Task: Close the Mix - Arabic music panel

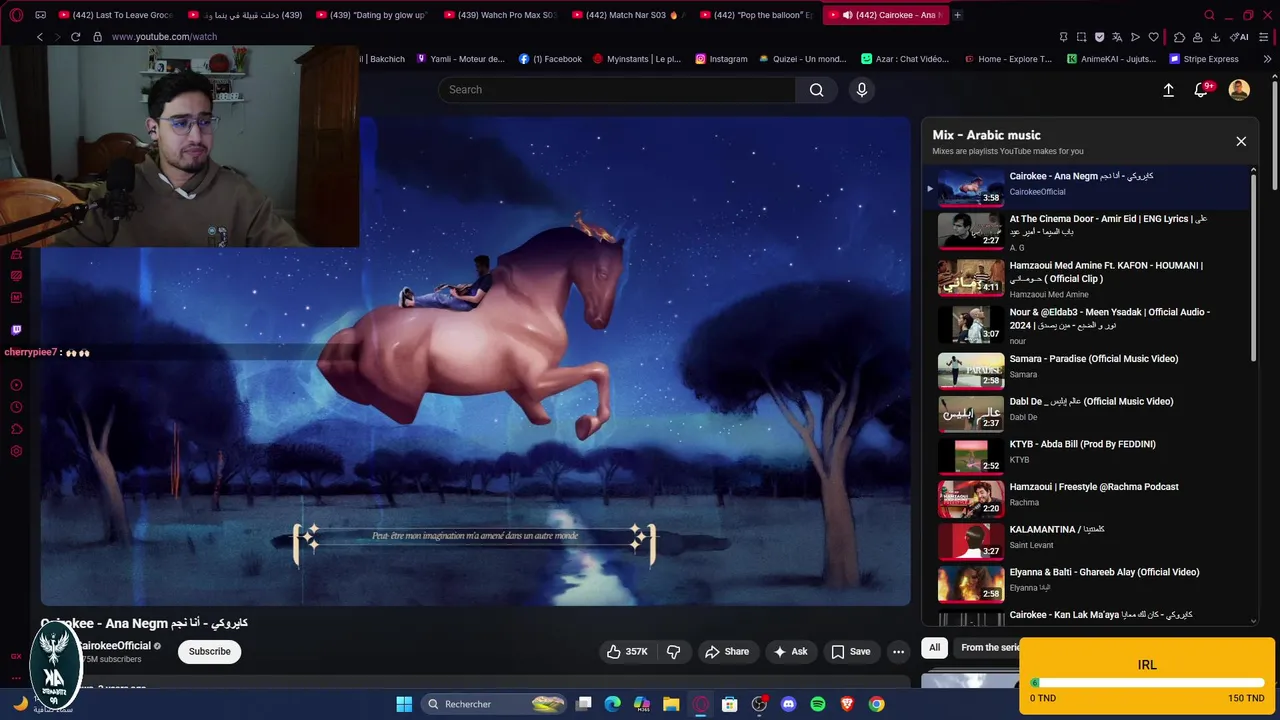Action: point(1241,141)
